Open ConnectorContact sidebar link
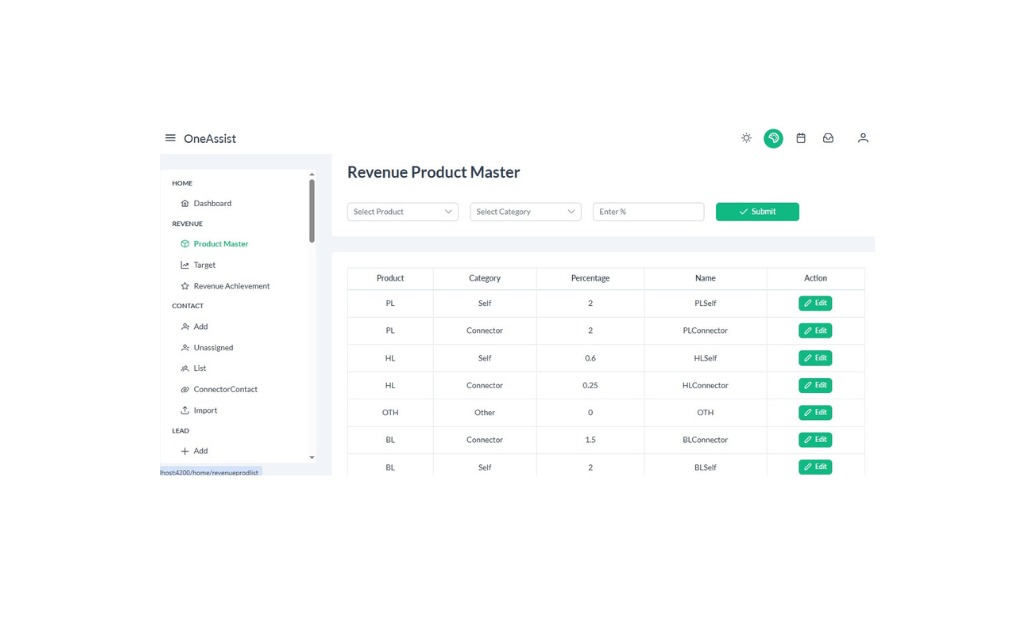This screenshot has height=639, width=1011. point(225,389)
